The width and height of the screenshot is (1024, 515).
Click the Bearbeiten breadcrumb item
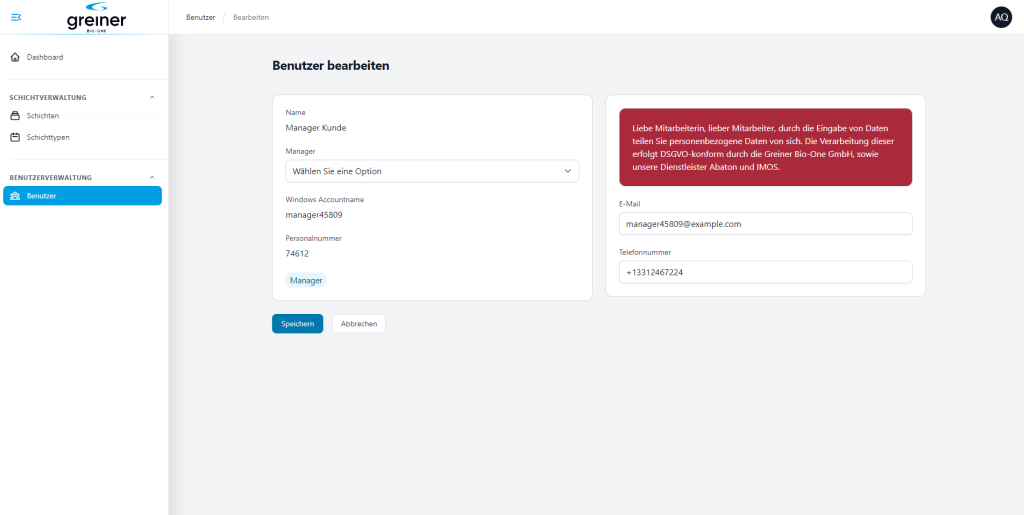pyautogui.click(x=251, y=18)
